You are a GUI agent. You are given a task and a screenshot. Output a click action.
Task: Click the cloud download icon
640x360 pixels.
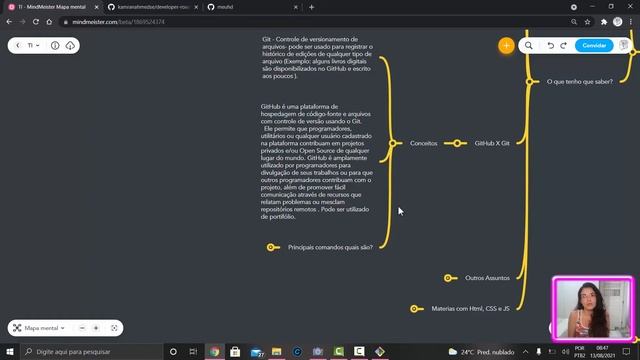point(70,45)
